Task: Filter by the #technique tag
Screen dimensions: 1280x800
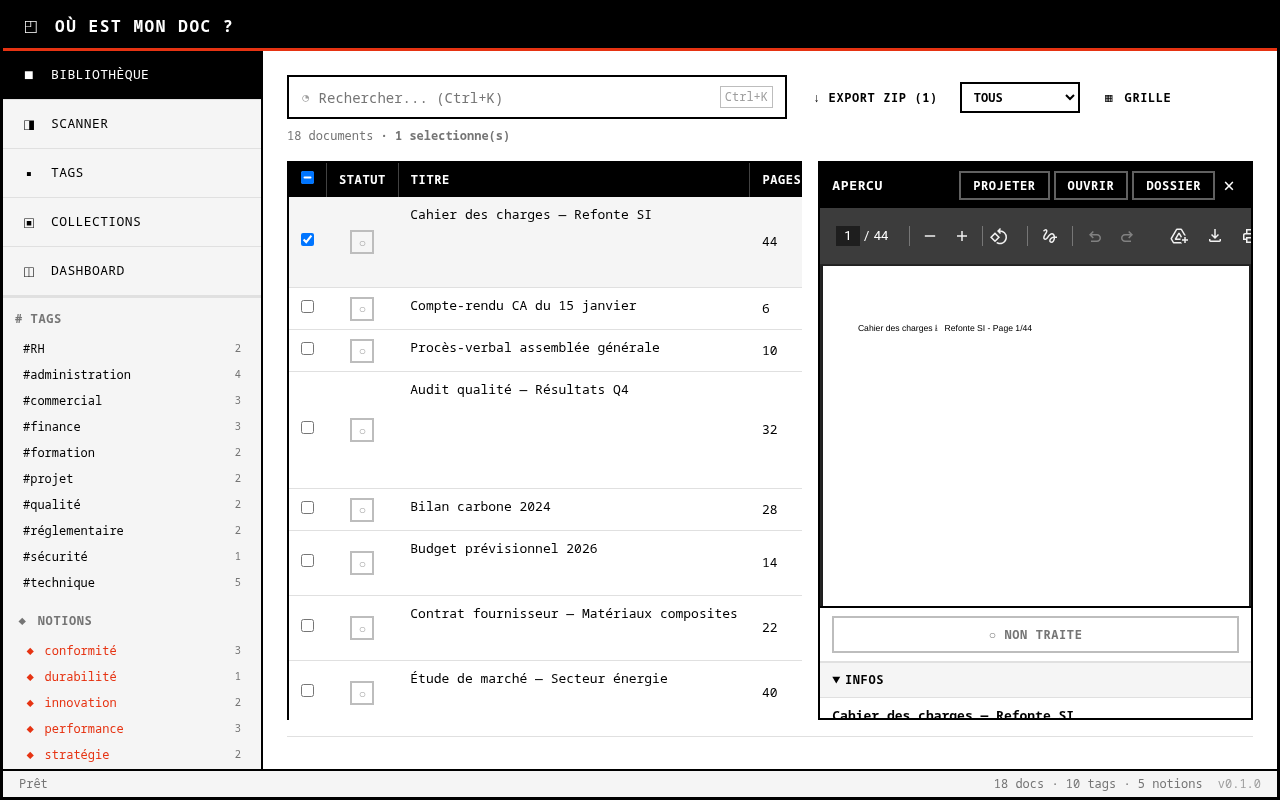Action: [x=59, y=583]
